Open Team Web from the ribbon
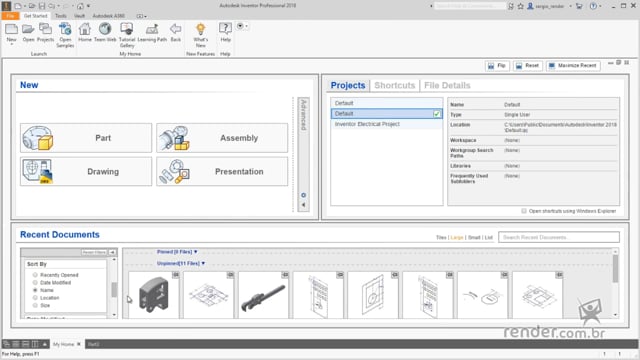640x360 pixels. [105, 29]
